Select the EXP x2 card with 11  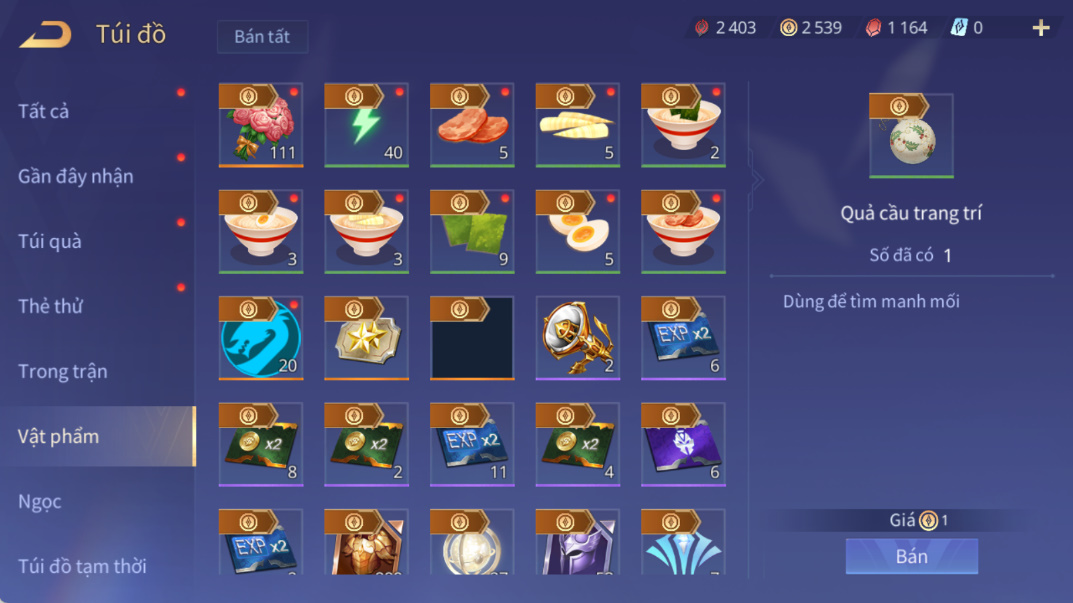[x=472, y=444]
